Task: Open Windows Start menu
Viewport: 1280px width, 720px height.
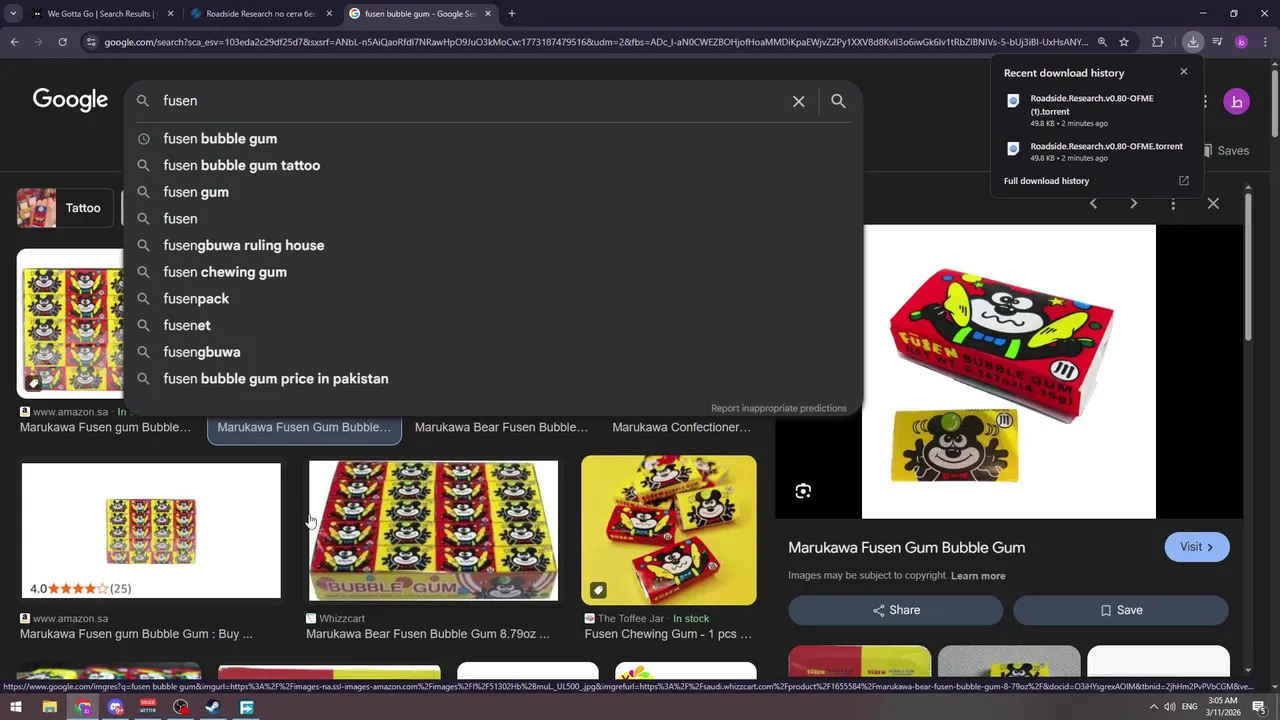Action: (16, 708)
